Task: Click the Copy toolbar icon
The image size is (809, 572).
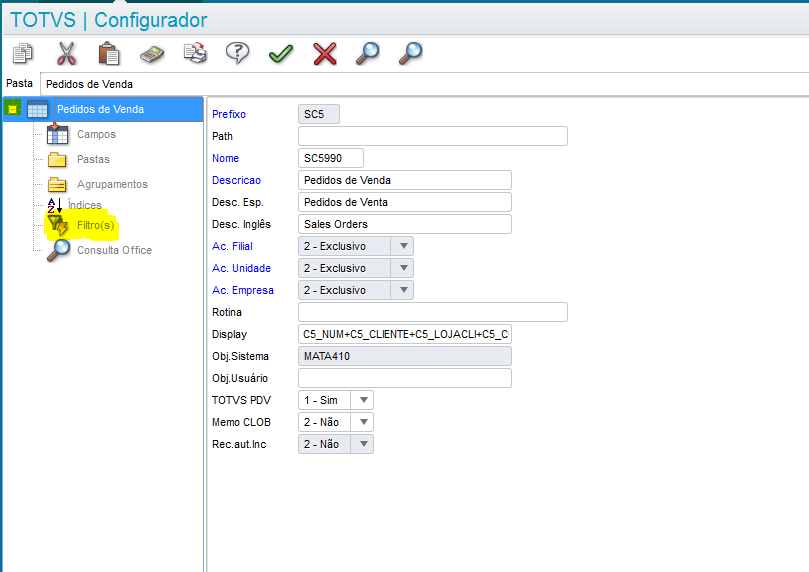Action: (23, 53)
